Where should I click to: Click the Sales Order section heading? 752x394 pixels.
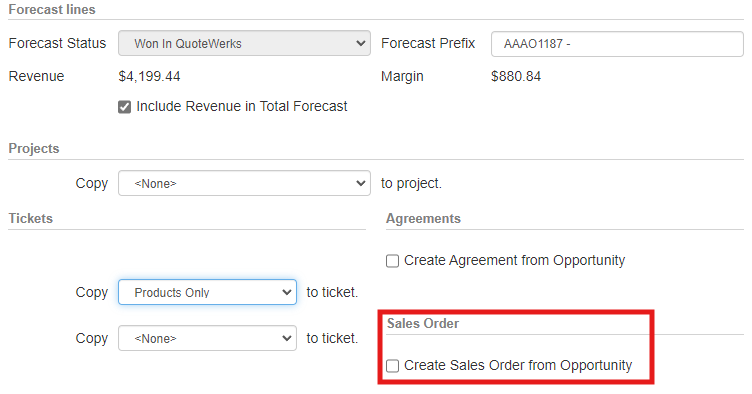click(423, 324)
